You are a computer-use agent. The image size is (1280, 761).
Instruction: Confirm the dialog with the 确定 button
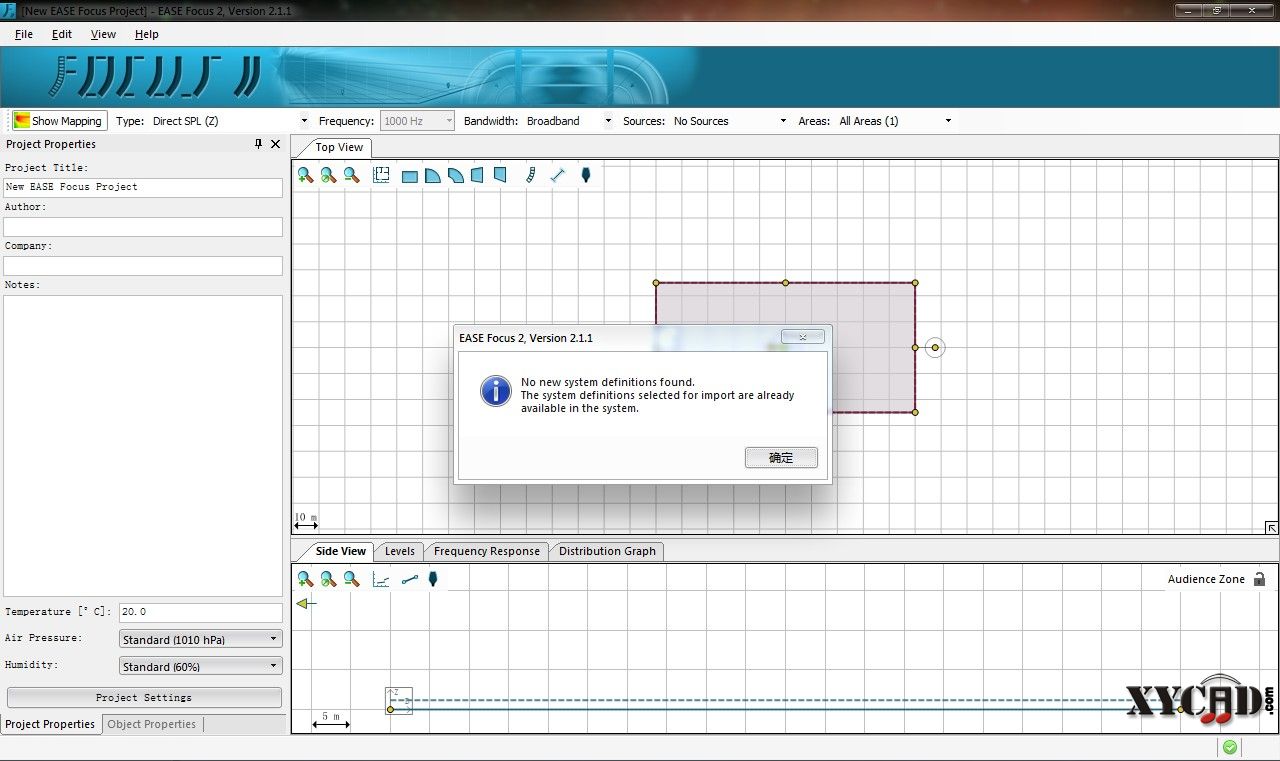[781, 457]
